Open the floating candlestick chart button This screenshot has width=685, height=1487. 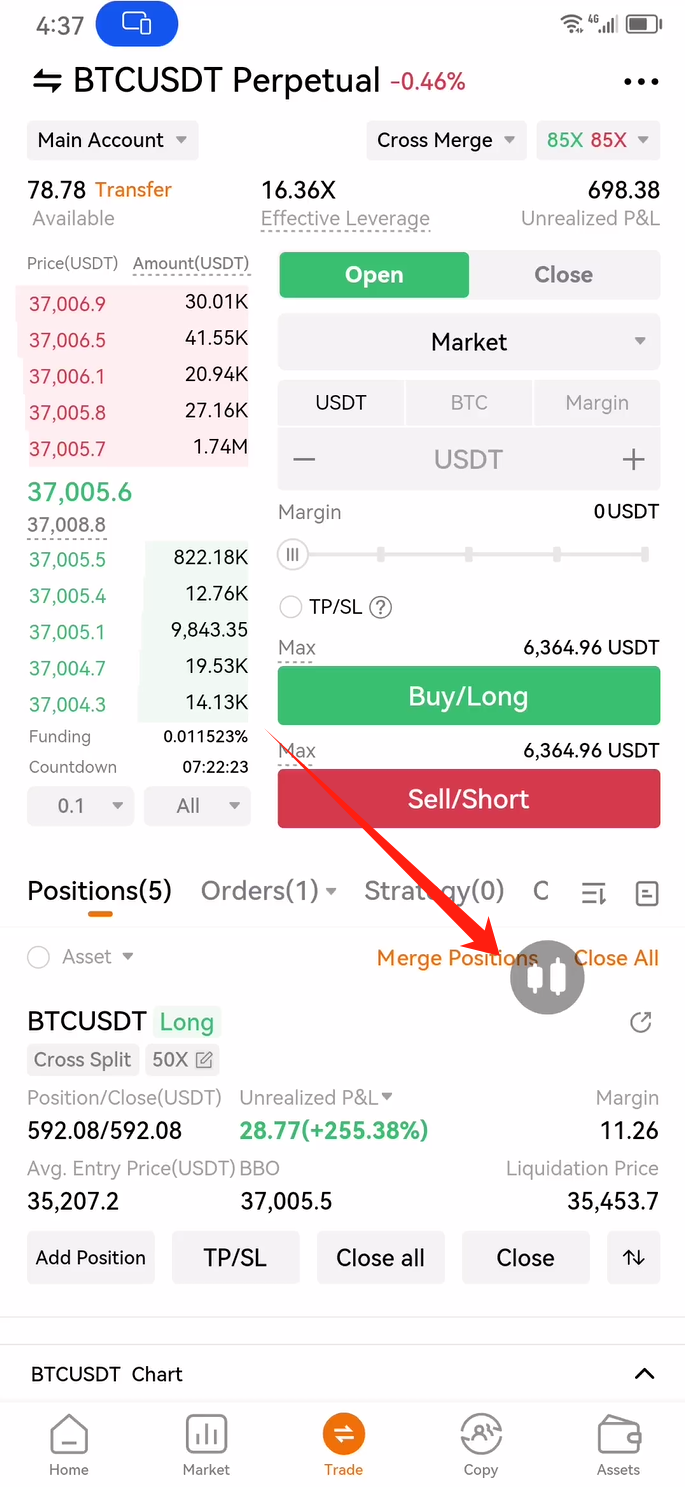click(547, 977)
